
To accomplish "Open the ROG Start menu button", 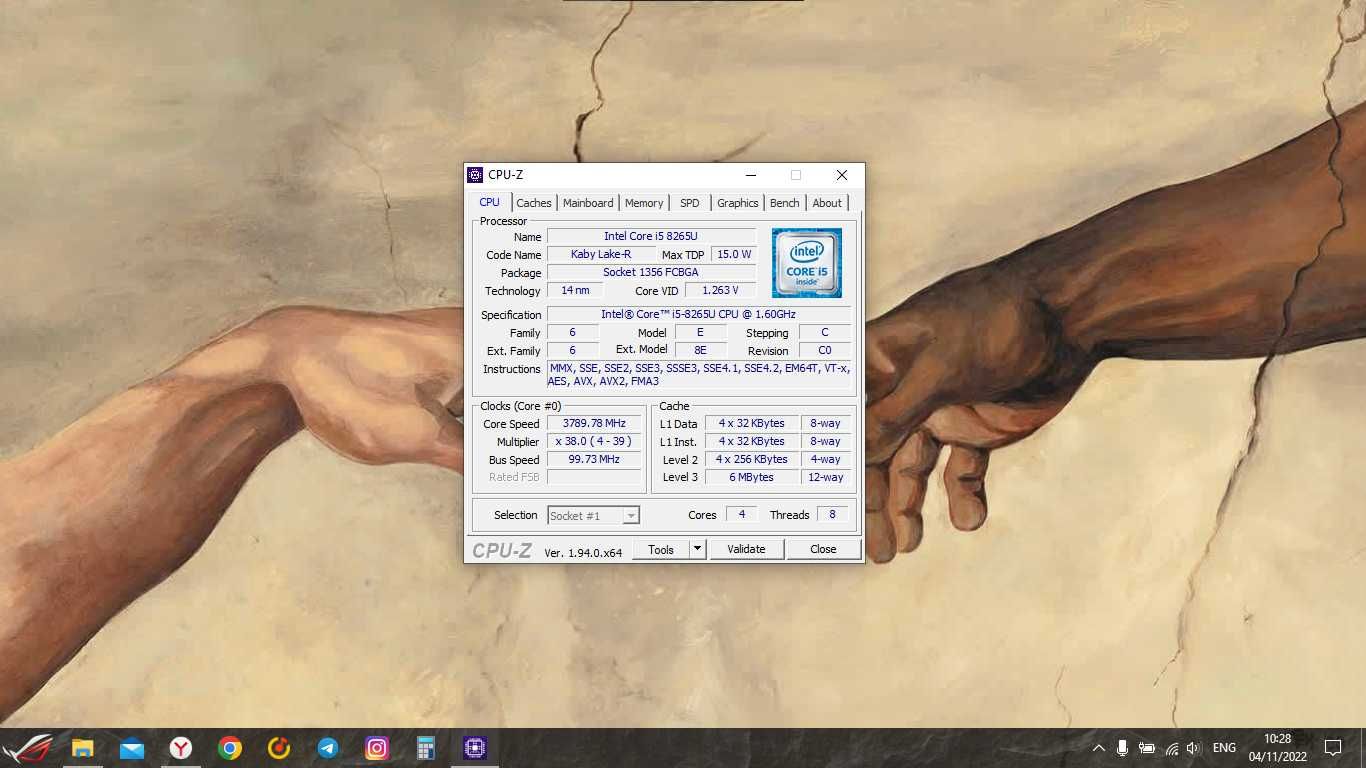I will click(26, 748).
